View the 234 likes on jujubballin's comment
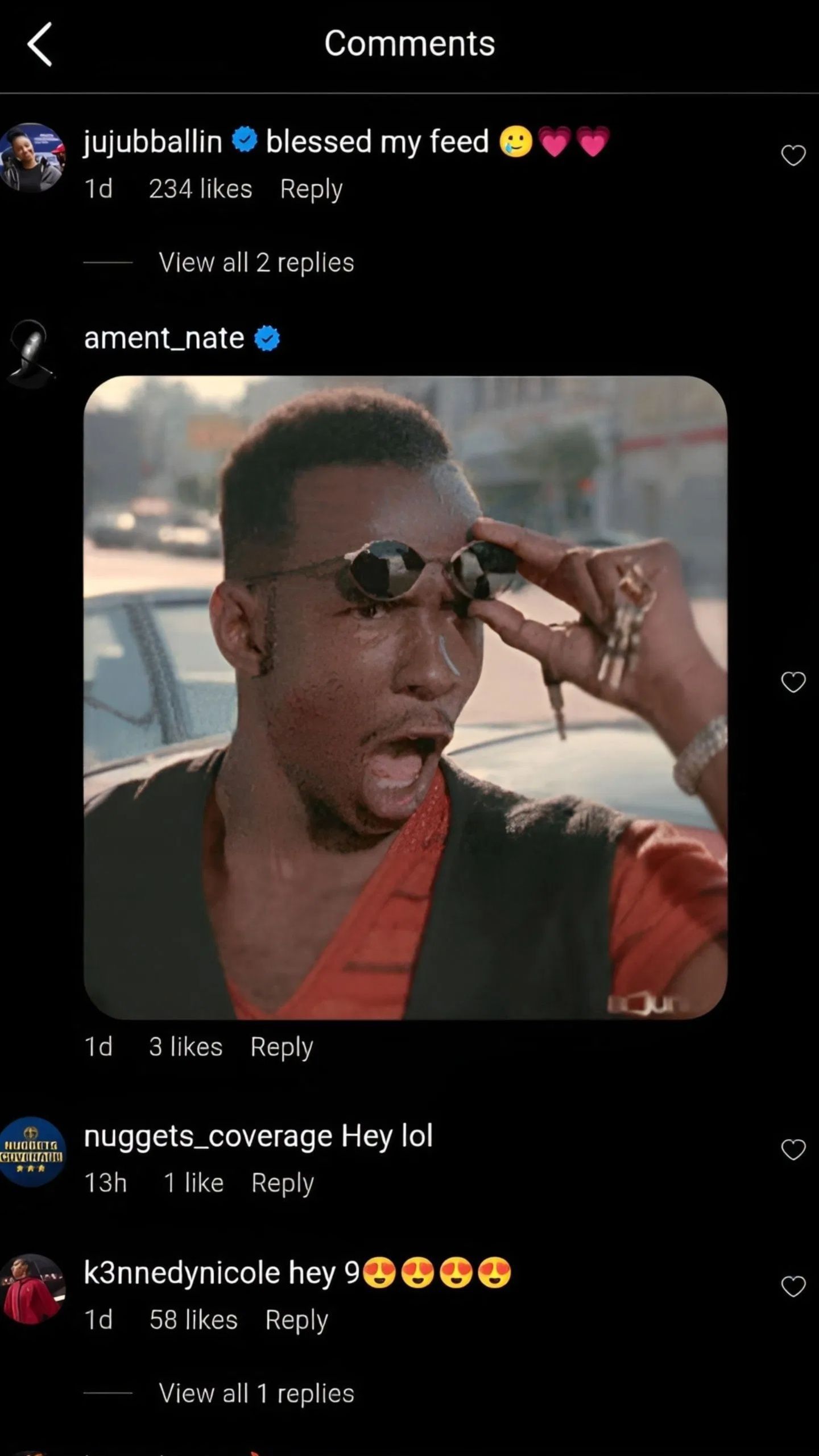This screenshot has height=1456, width=819. point(200,189)
